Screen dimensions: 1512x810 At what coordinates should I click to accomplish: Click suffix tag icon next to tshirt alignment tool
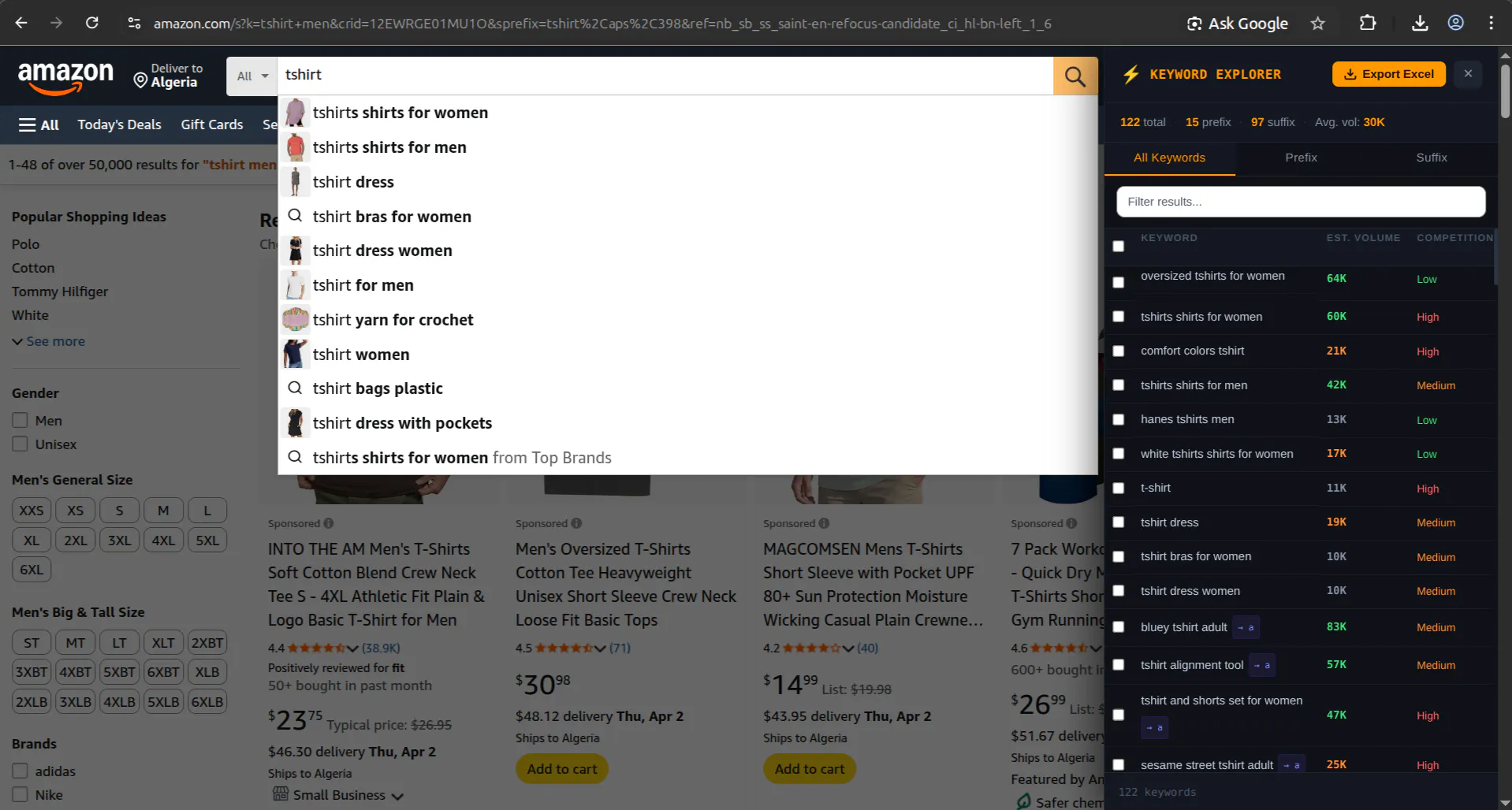(x=1262, y=666)
